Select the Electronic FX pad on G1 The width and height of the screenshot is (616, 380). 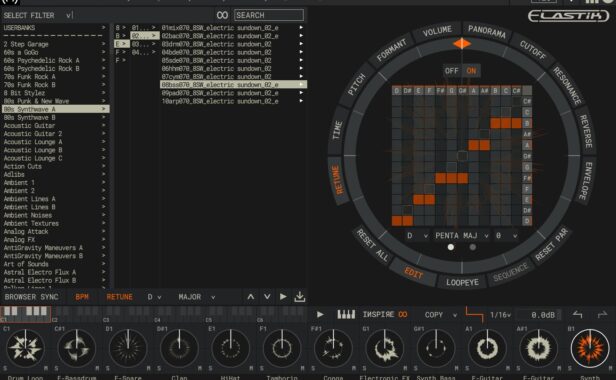pos(385,349)
